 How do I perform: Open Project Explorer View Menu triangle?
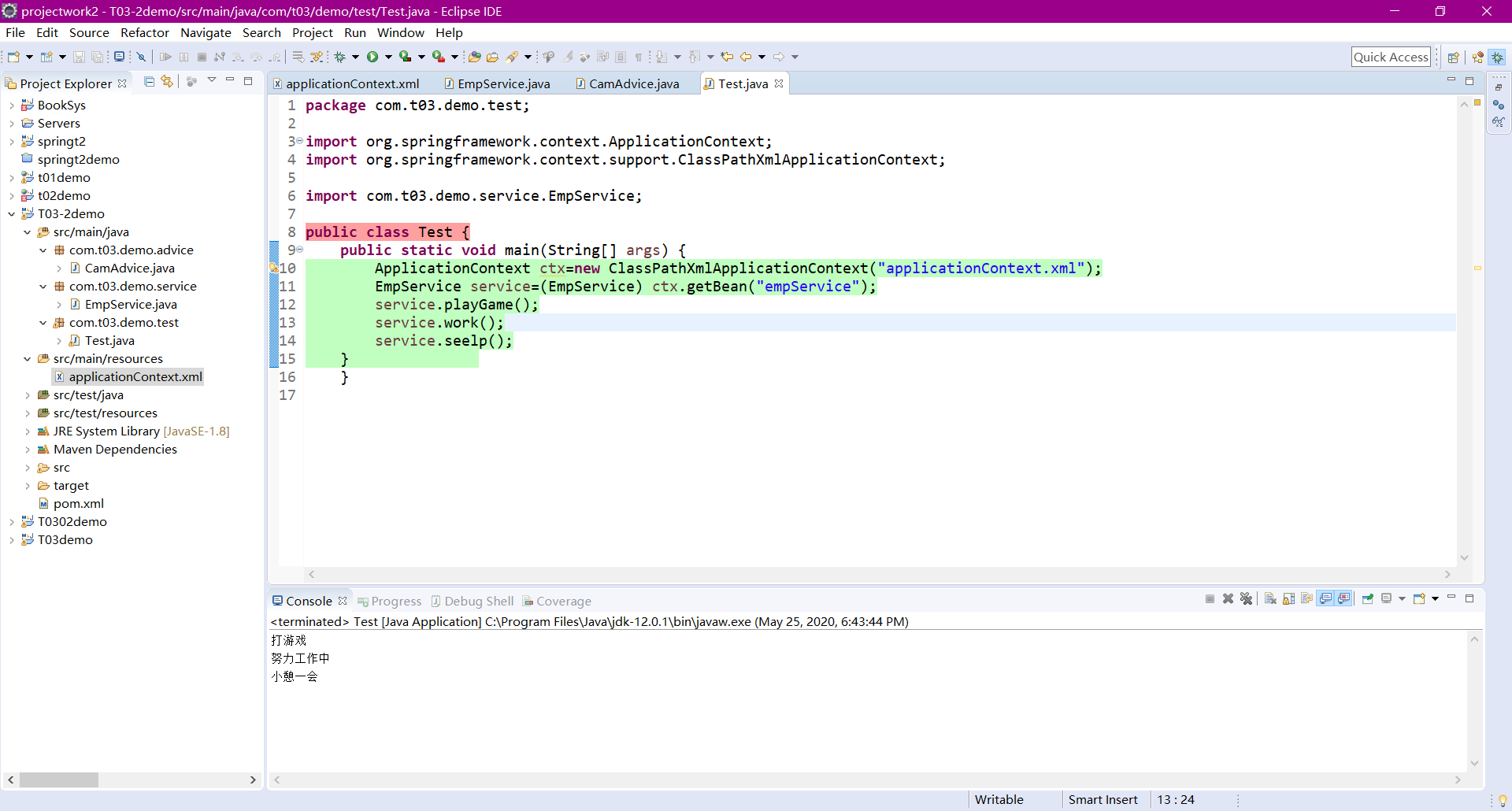tap(212, 81)
